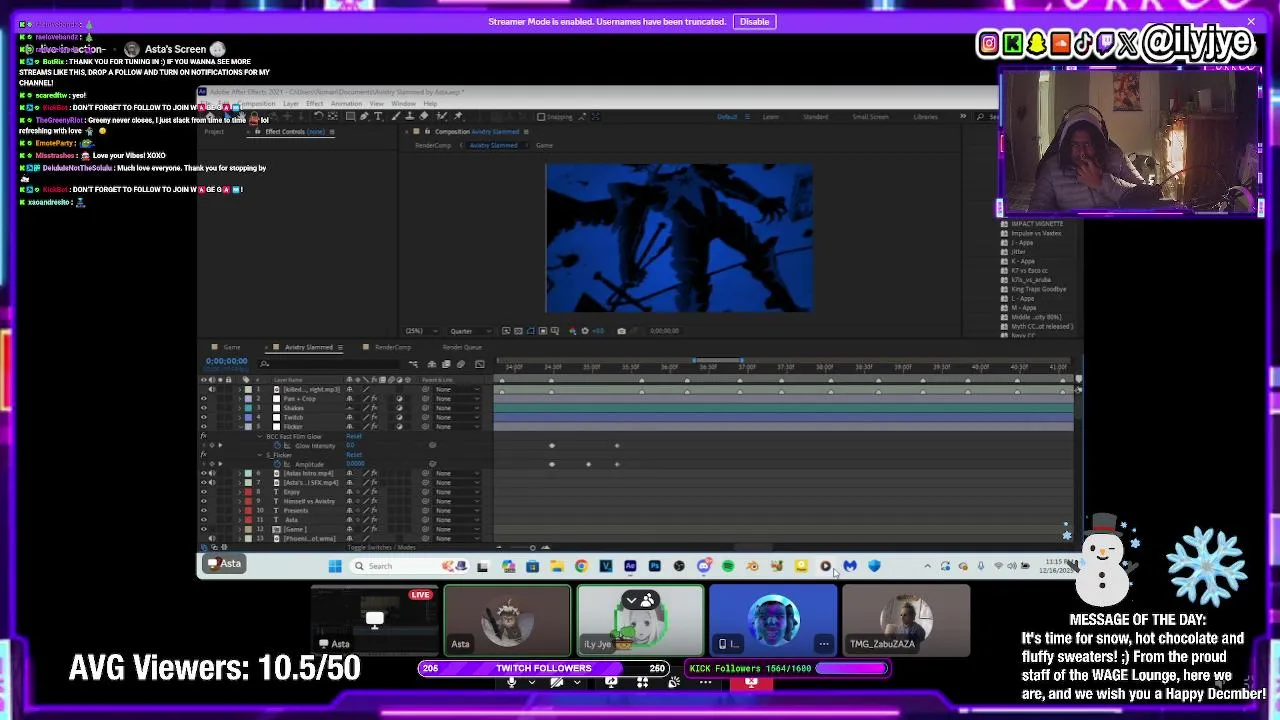Collapse the BCC Fast Film Glow effect
The image size is (1280, 720).
[260, 436]
